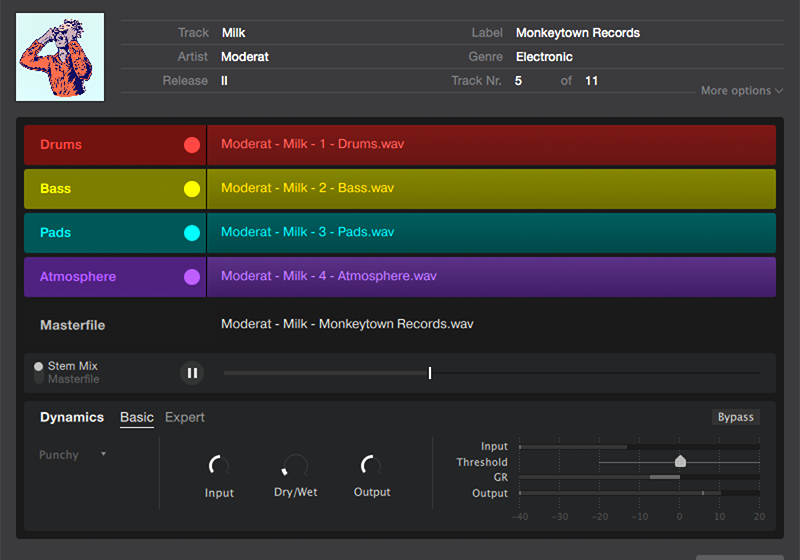Pause playback with the pause button
This screenshot has height=560, width=800.
[x=192, y=373]
